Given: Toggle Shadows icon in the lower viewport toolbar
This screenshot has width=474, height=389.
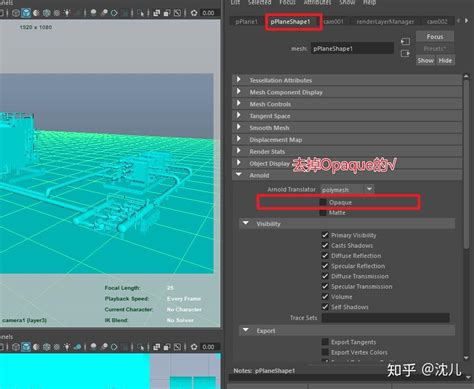Looking at the screenshot, I should click(77, 347).
